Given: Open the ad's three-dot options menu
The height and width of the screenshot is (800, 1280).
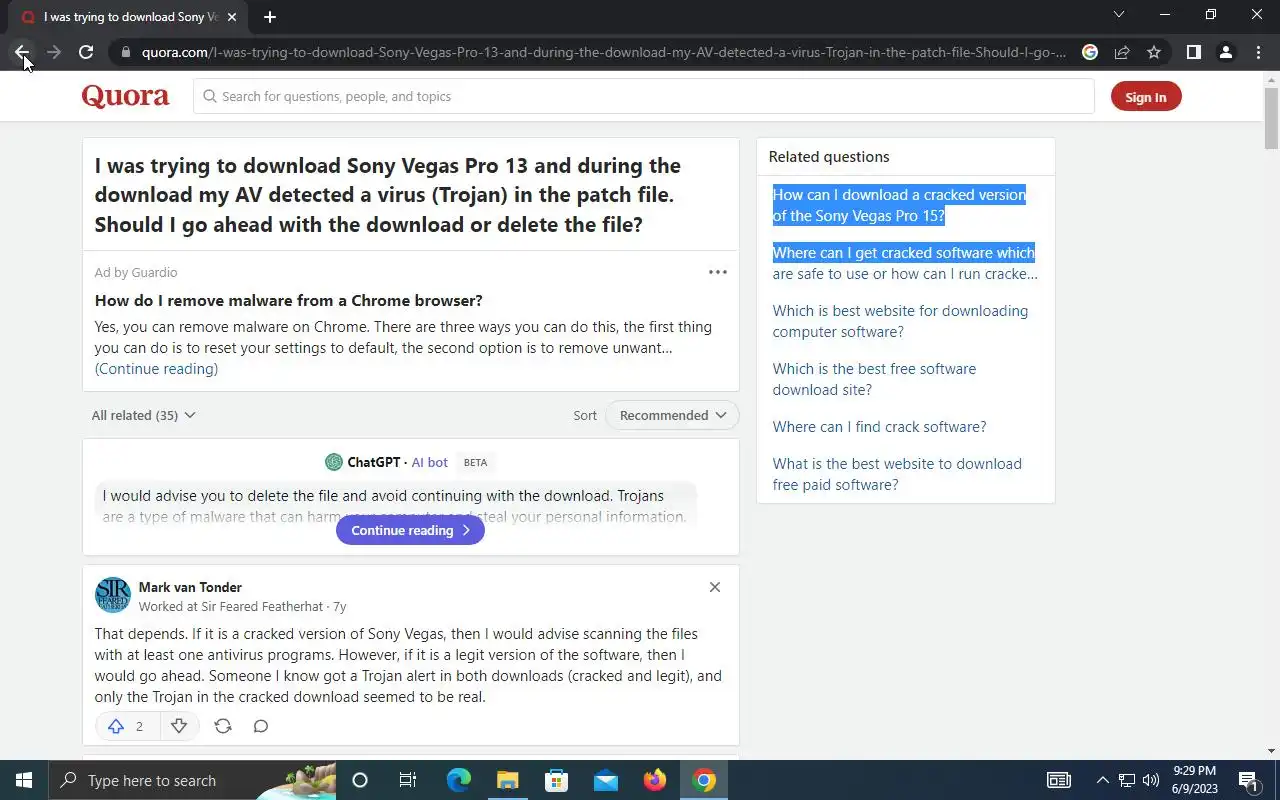Looking at the screenshot, I should point(718,272).
